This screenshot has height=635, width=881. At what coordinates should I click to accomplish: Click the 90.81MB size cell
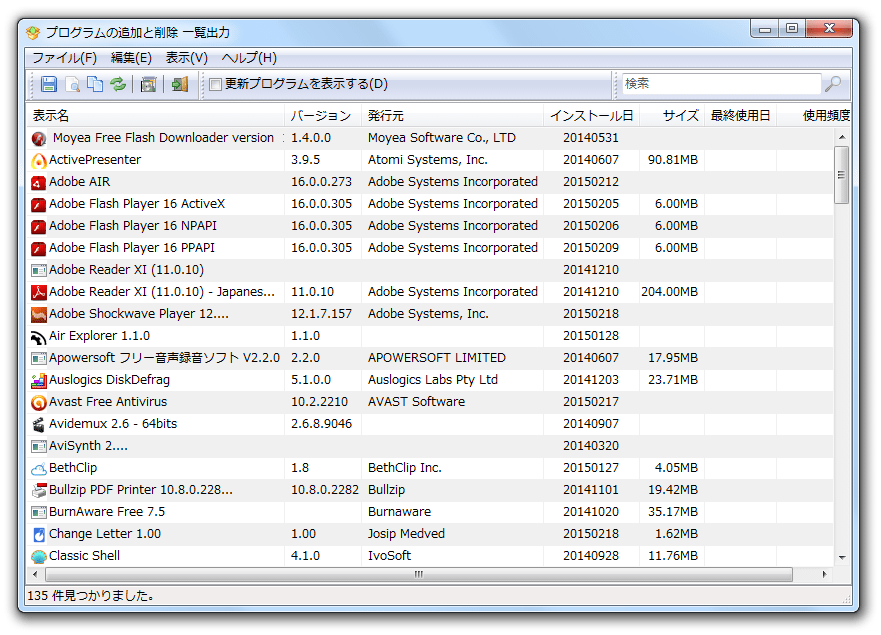(x=673, y=160)
